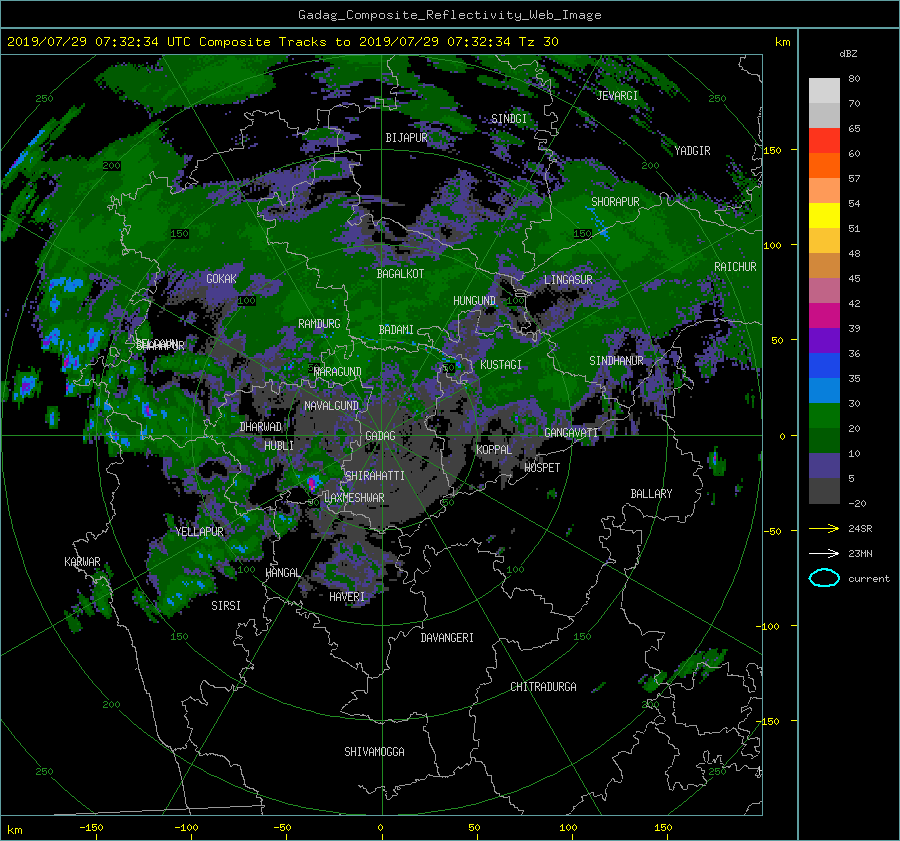Click the CHITRADURGA city label
Viewport: 900px width, 841px height.
(543, 687)
